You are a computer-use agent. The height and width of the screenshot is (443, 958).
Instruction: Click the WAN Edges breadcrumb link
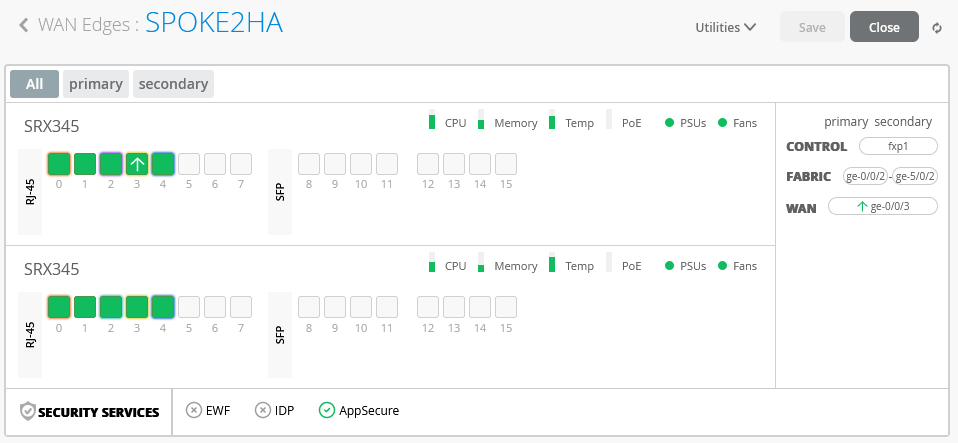87,25
